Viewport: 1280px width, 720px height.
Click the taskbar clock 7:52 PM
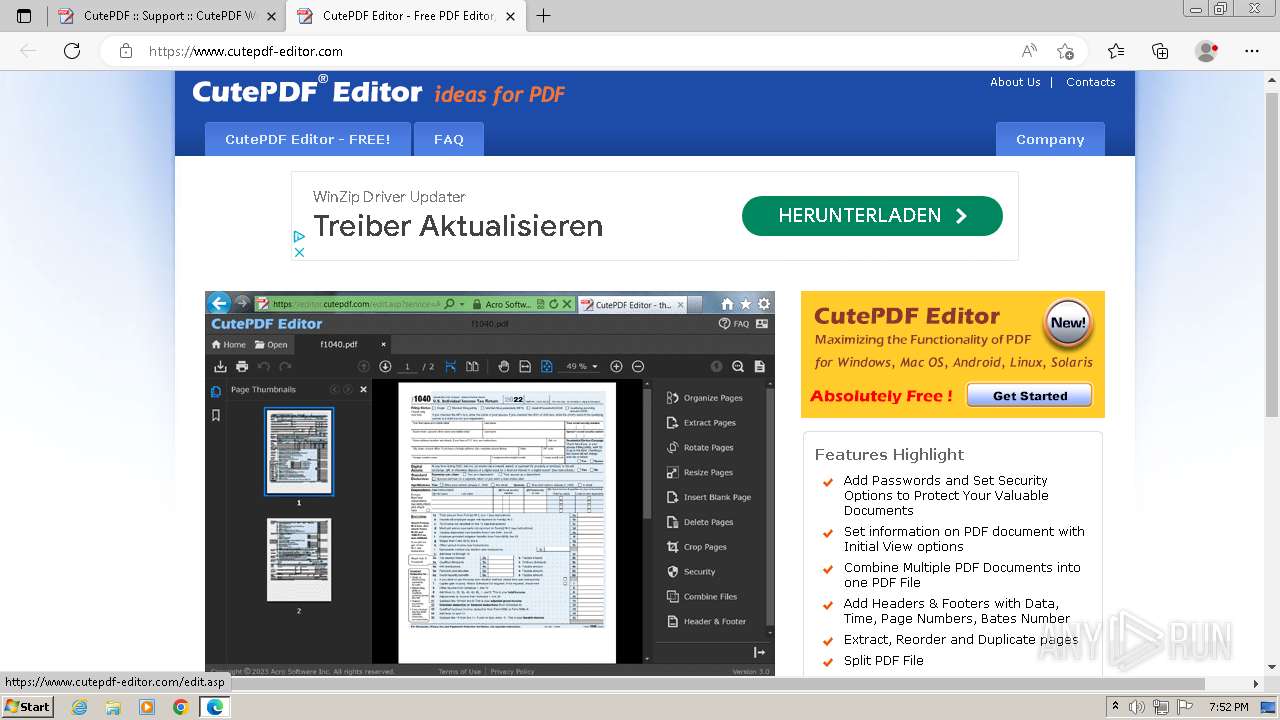pos(1228,707)
